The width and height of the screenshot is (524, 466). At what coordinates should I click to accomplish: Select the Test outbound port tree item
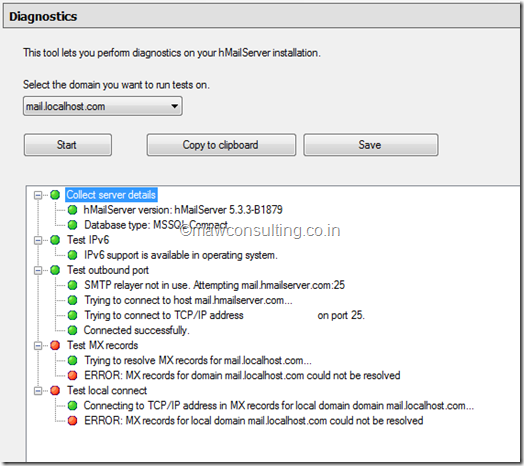coord(108,270)
